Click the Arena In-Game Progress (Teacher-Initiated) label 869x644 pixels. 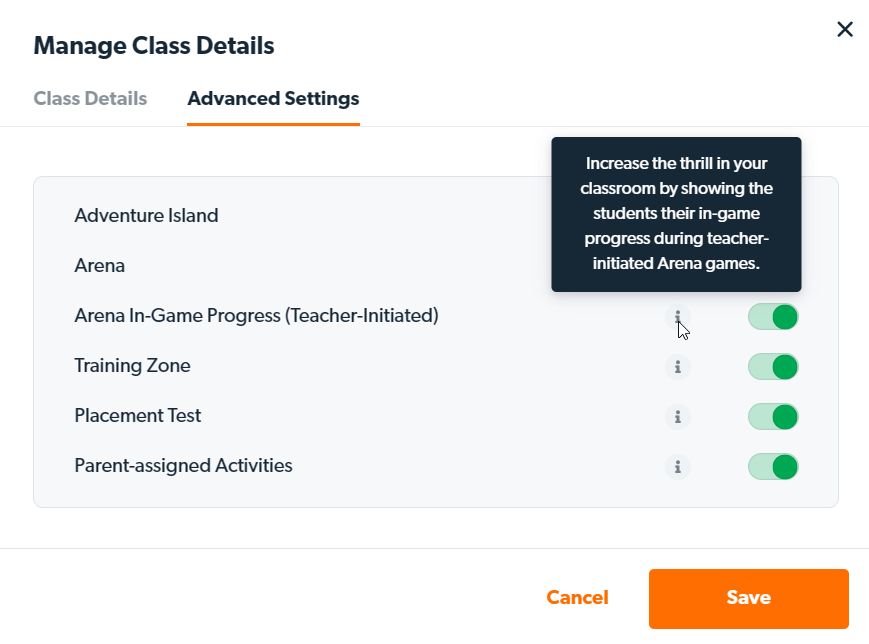(257, 316)
